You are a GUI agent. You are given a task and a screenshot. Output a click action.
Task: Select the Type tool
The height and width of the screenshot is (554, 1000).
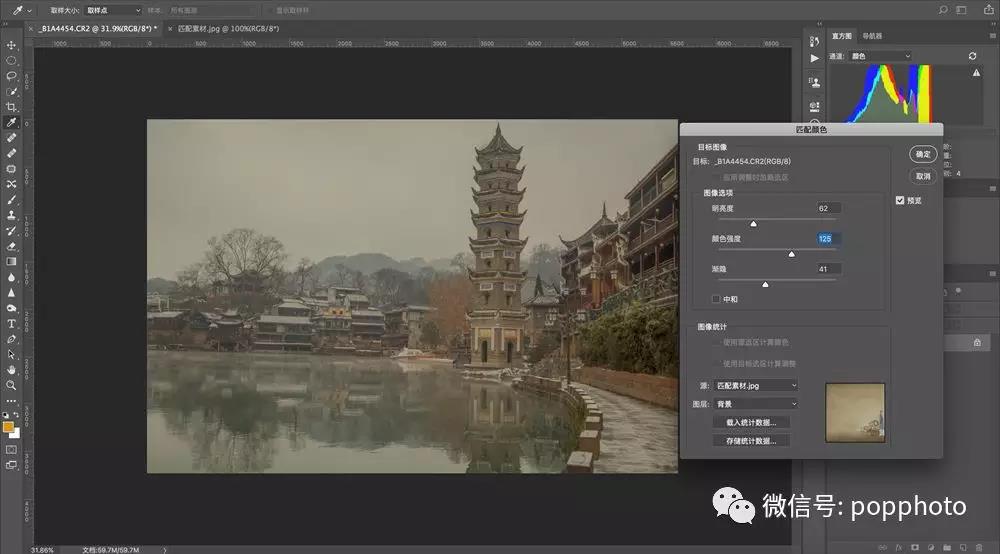(11, 324)
